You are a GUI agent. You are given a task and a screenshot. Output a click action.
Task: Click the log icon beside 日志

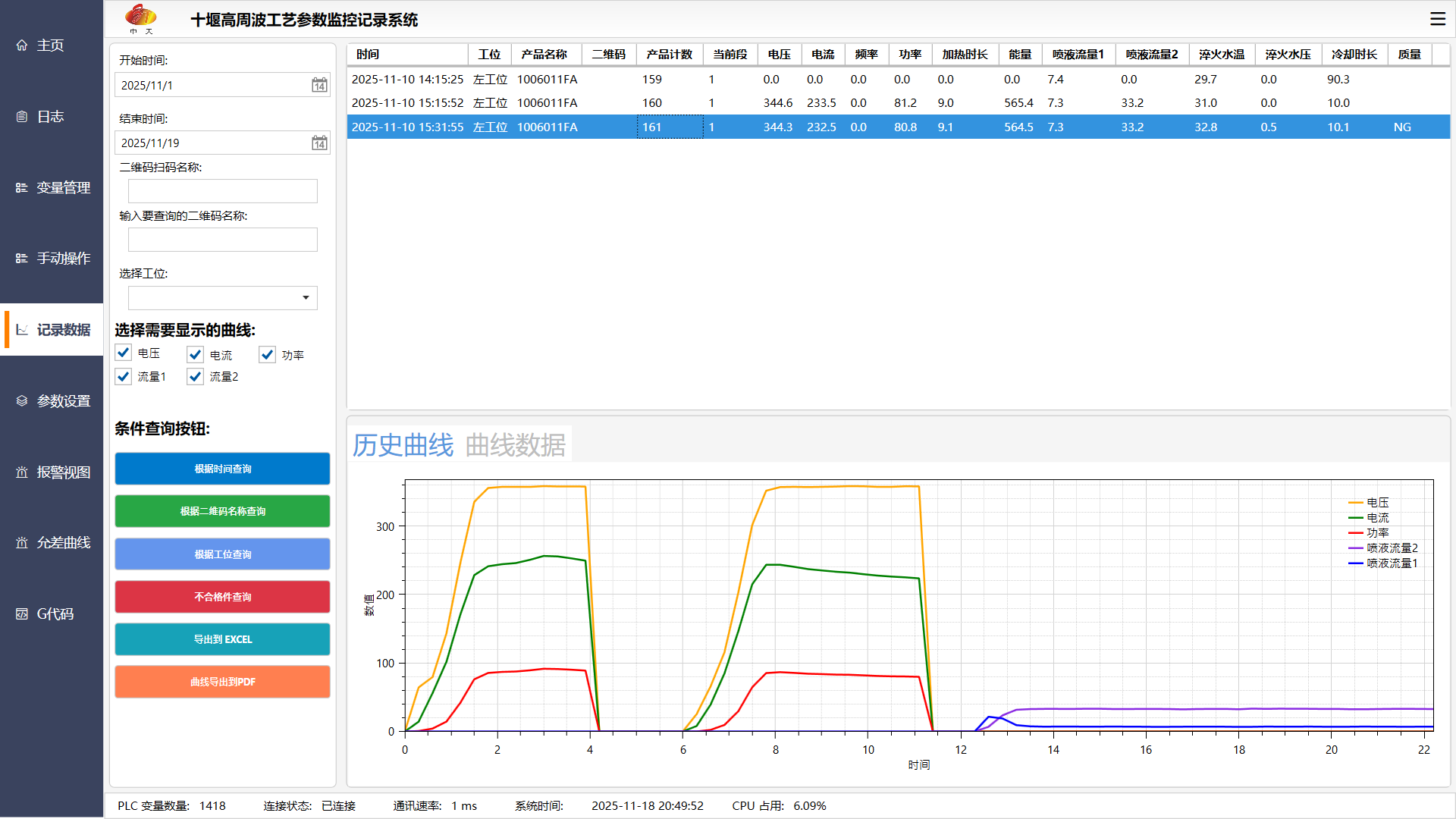point(22,117)
